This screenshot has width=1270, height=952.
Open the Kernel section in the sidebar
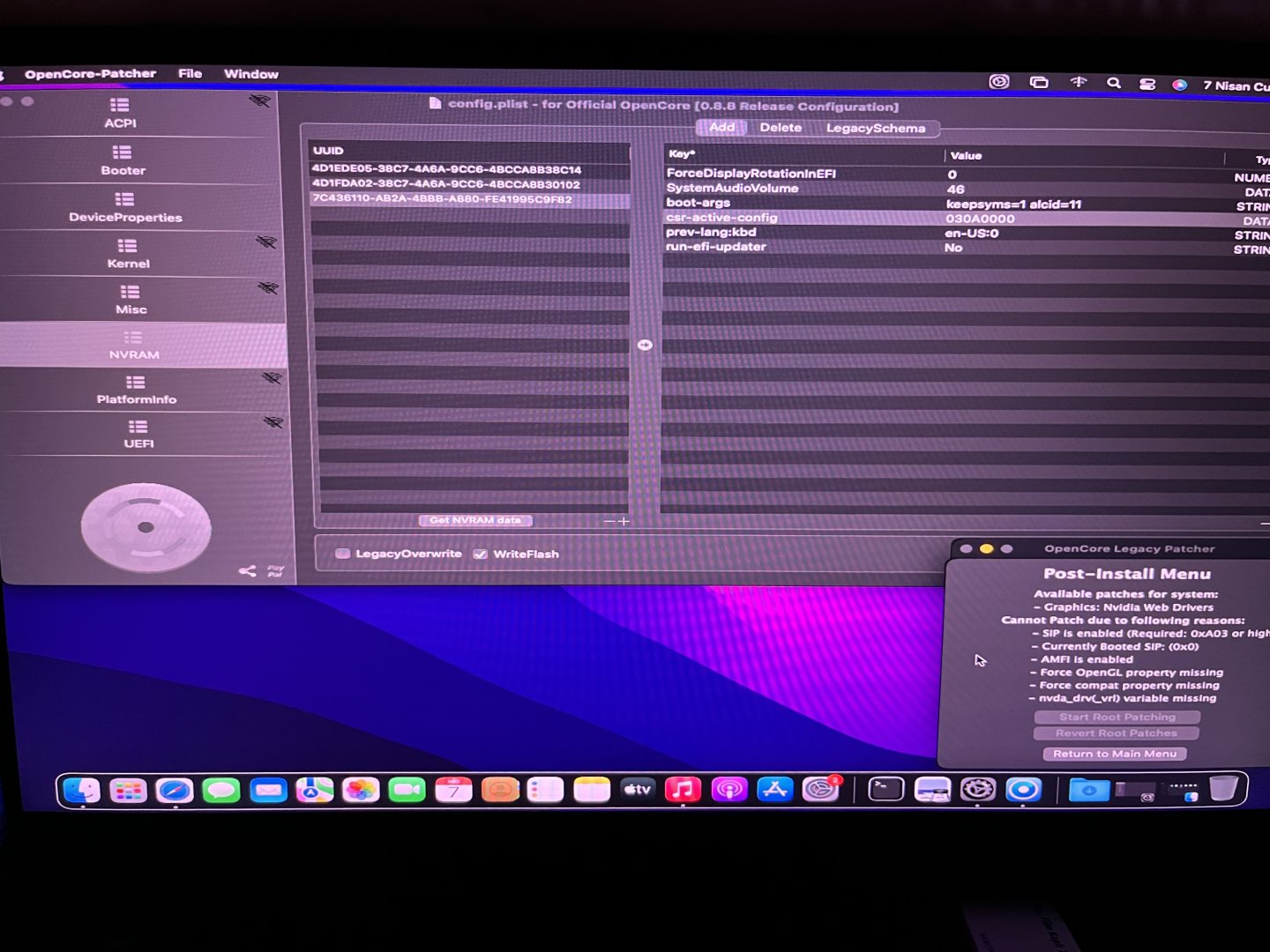pyautogui.click(x=129, y=254)
